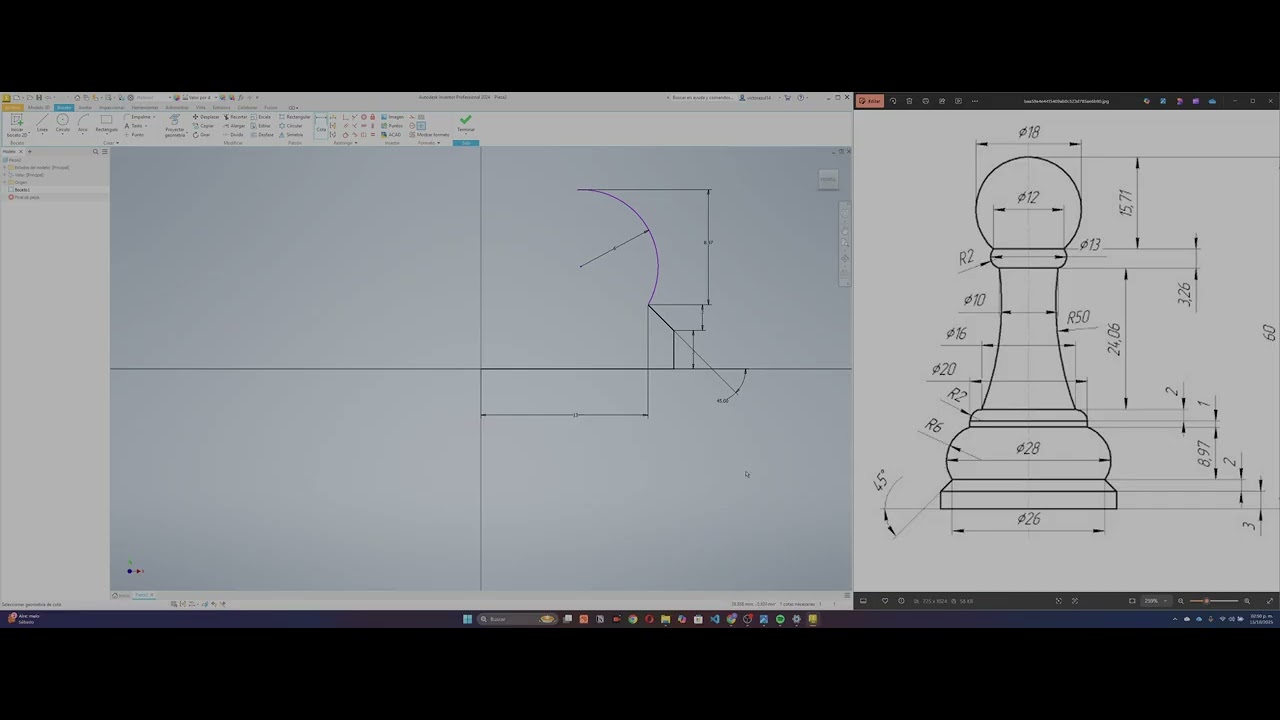Select the Rectángulo tool
Image resolution: width=1280 pixels, height=720 pixels.
(106, 122)
